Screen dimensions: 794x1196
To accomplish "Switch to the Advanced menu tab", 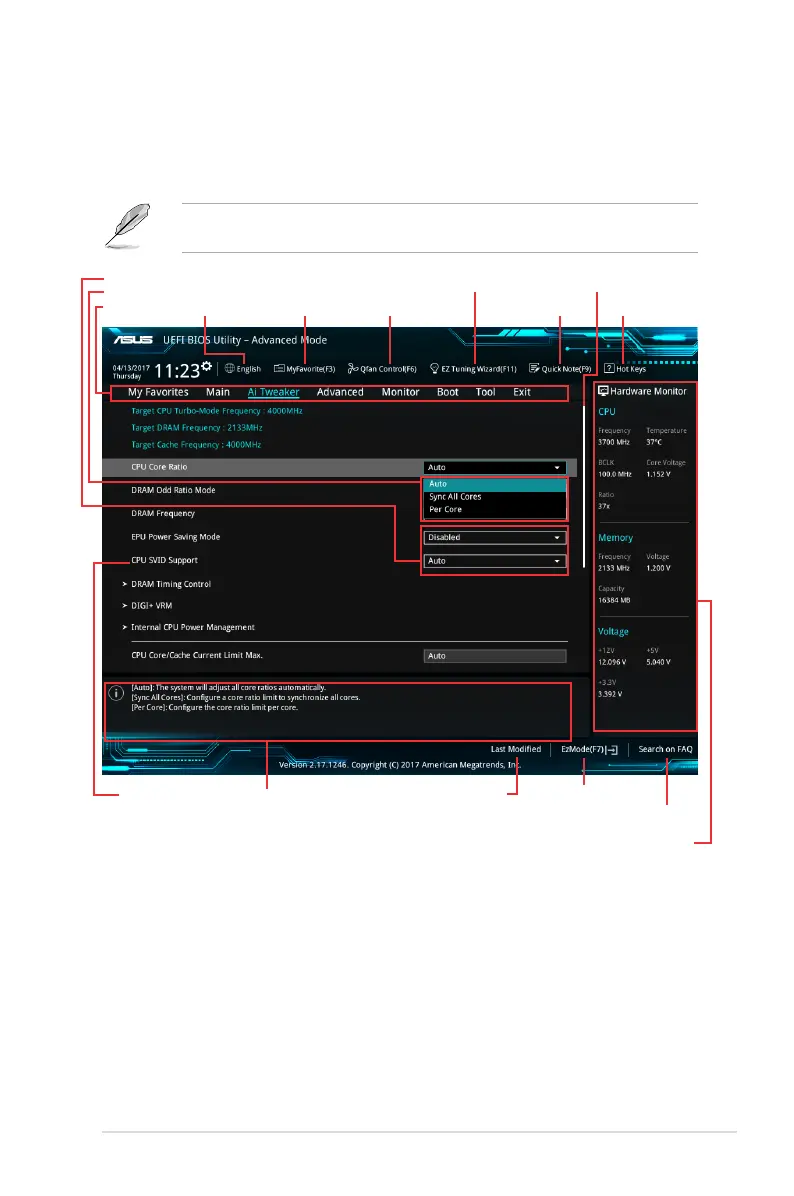I will (340, 392).
